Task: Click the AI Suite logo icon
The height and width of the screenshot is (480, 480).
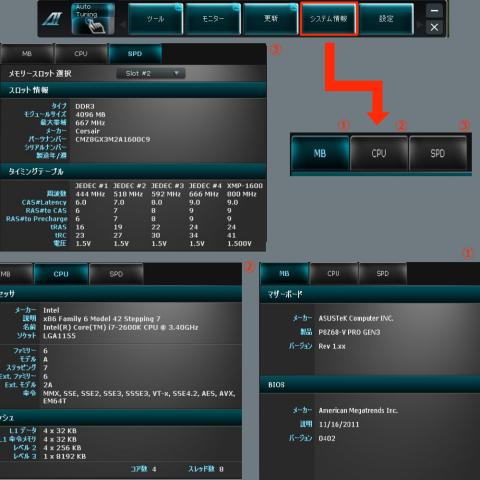Action: pos(52,19)
